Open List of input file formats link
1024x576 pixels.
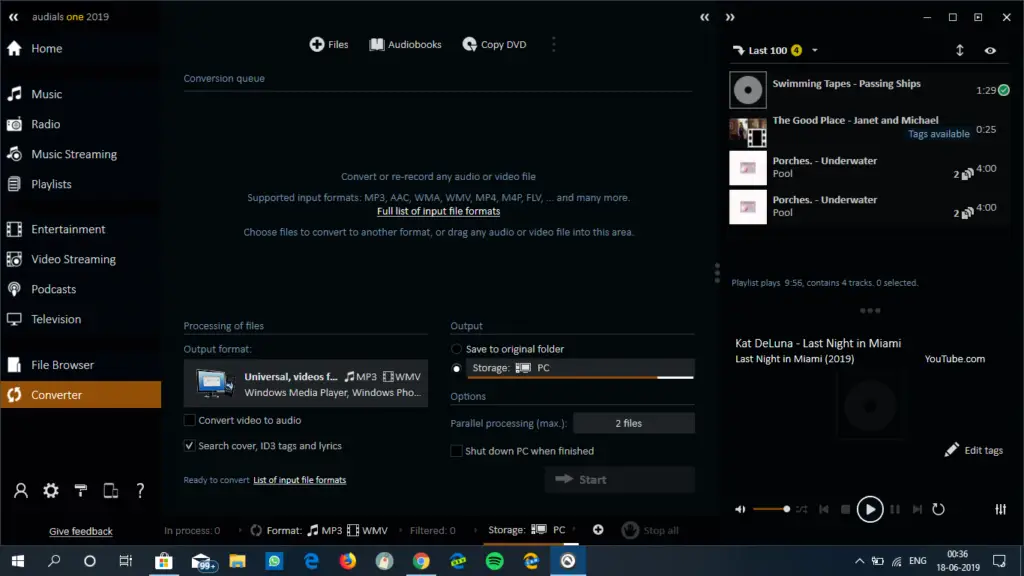click(x=300, y=480)
